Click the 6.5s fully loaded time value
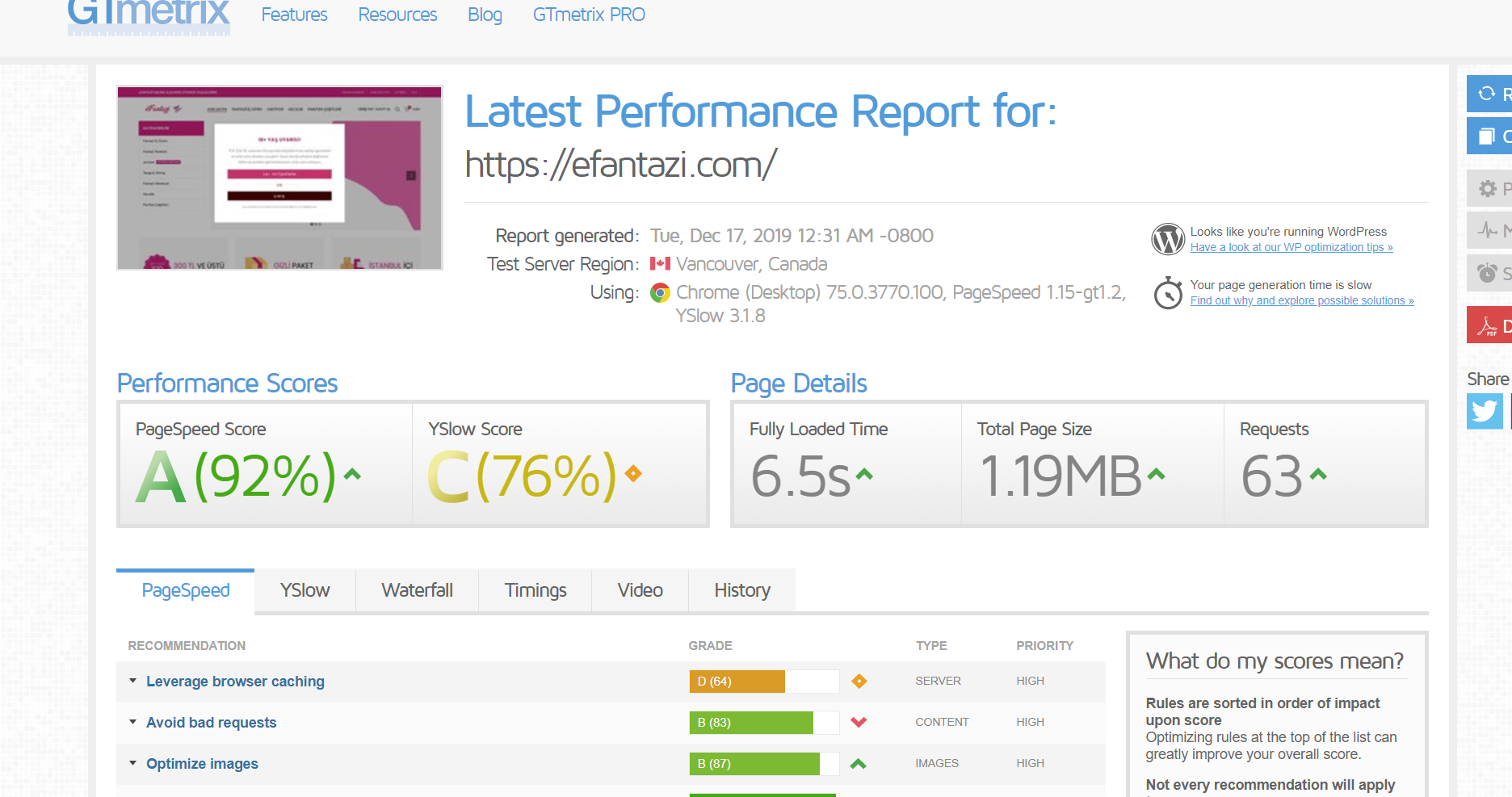Image resolution: width=1512 pixels, height=797 pixels. [800, 476]
